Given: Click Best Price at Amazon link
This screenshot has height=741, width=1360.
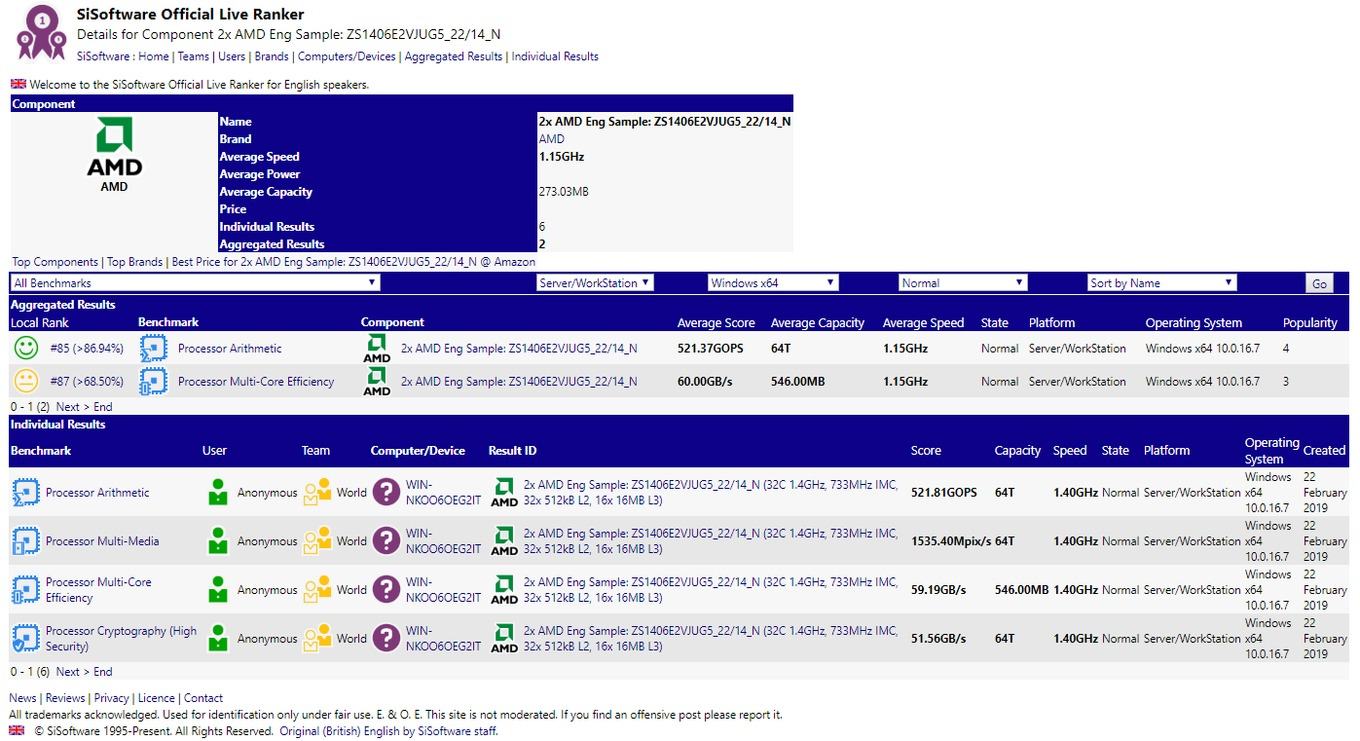Looking at the screenshot, I should click(353, 262).
